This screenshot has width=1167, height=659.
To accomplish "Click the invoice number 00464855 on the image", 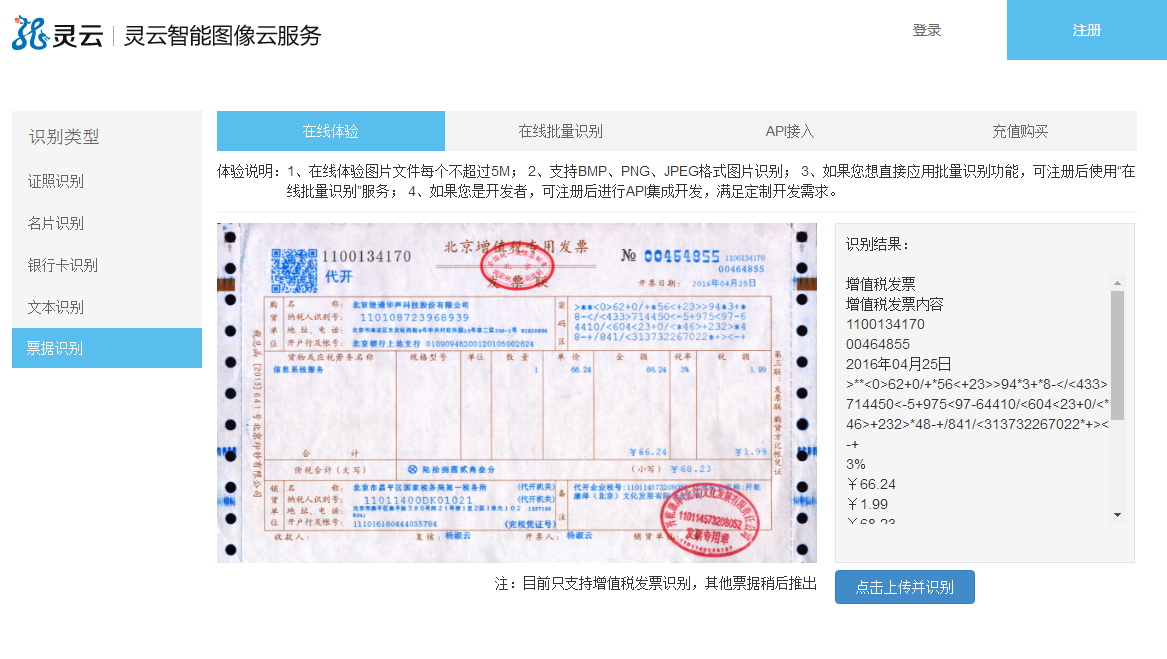I will 681,256.
